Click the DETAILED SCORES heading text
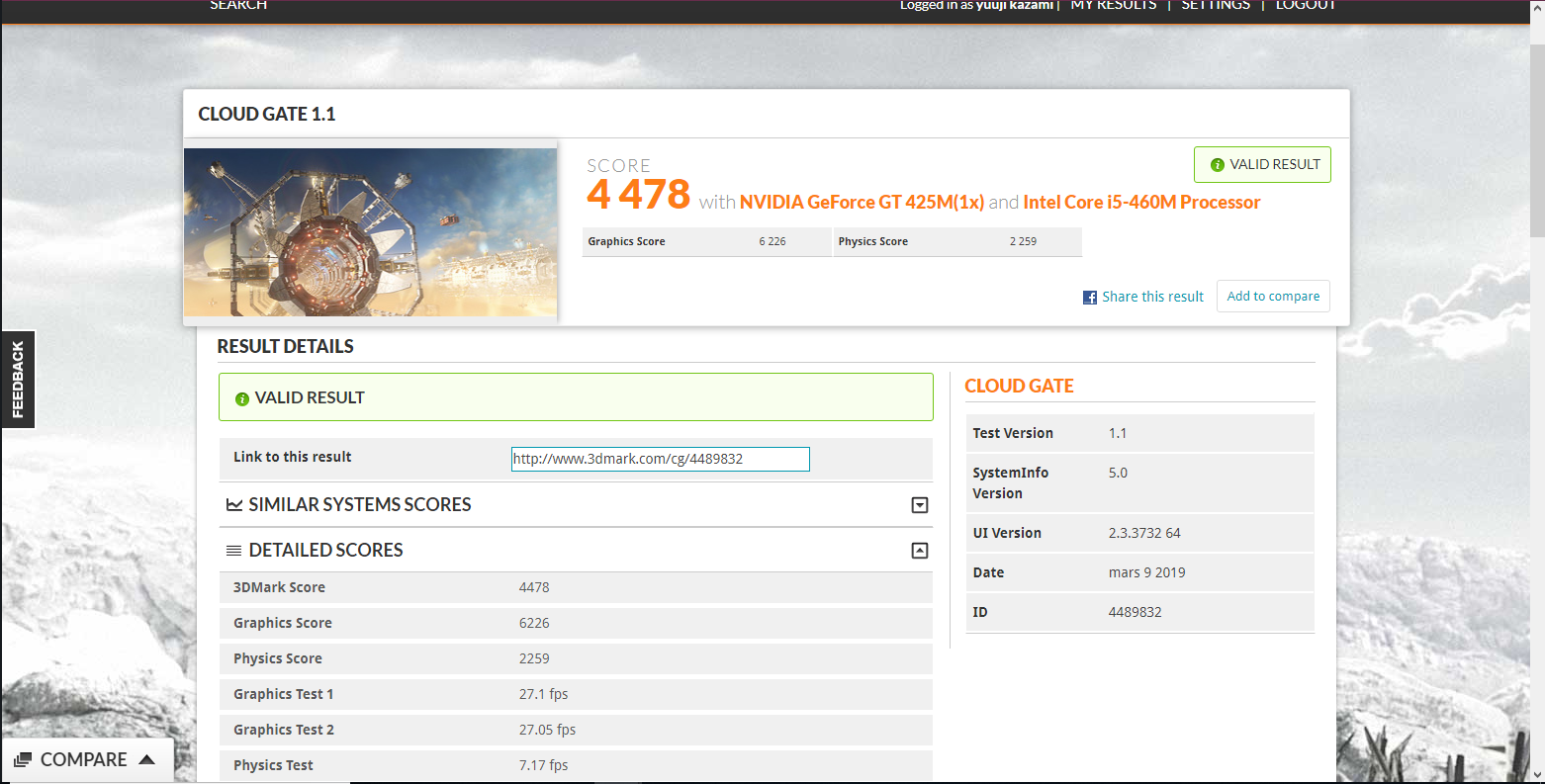The height and width of the screenshot is (784, 1545). [326, 551]
